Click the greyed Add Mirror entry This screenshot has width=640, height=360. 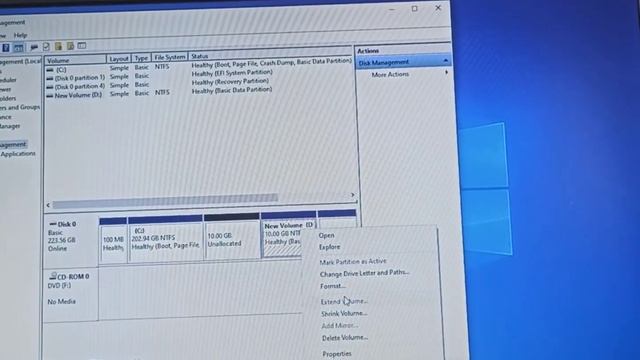click(x=339, y=326)
